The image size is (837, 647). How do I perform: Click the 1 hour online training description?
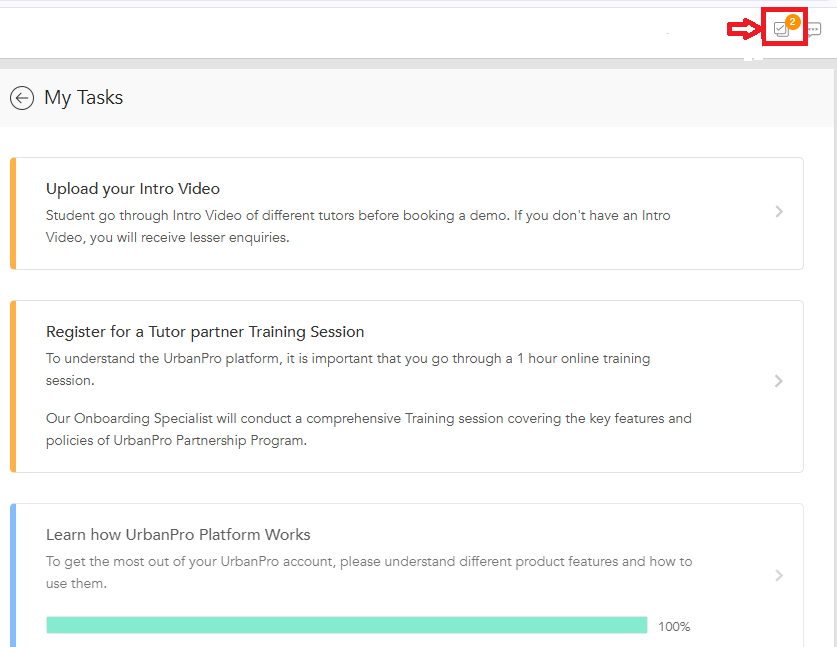348,369
